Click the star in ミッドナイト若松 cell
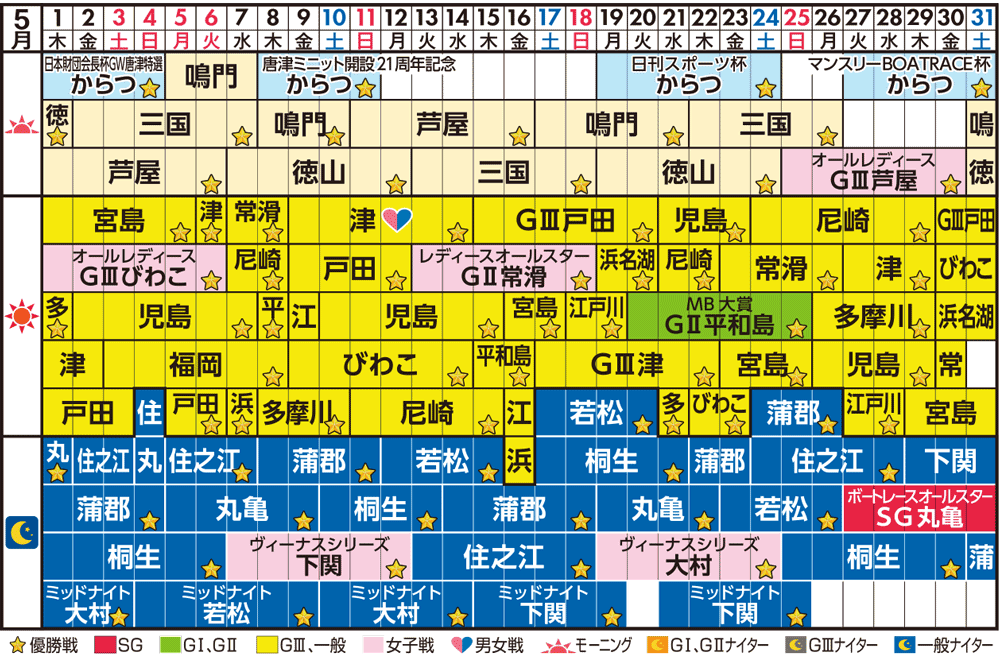The width and height of the screenshot is (1000, 662). tap(304, 617)
